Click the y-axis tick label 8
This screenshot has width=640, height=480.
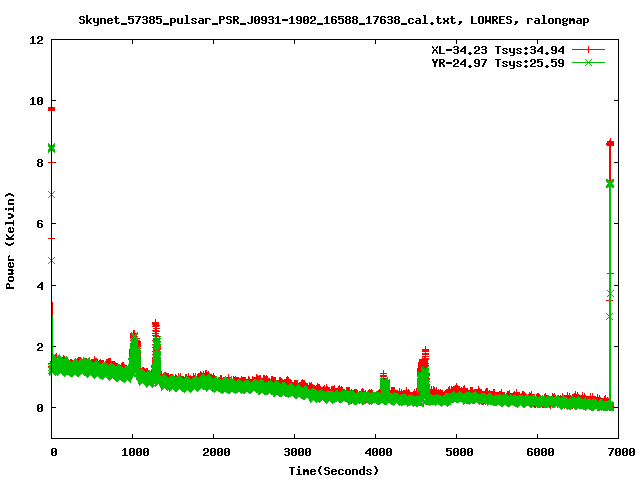(40, 163)
